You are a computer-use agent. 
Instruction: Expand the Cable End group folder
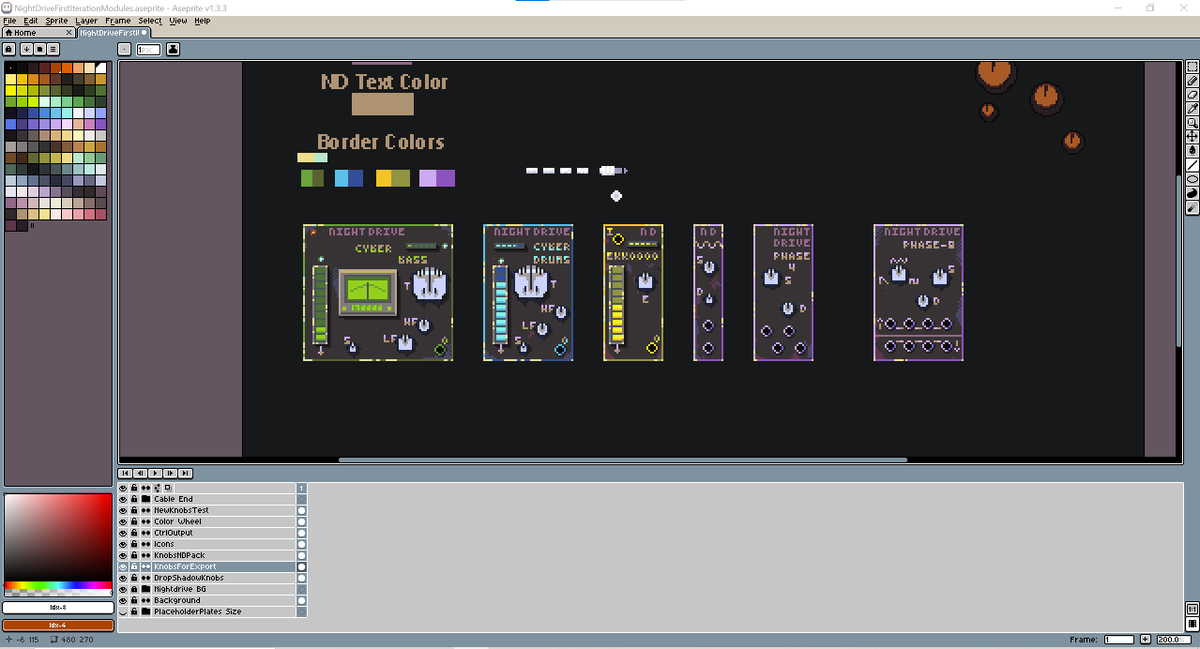pos(146,499)
